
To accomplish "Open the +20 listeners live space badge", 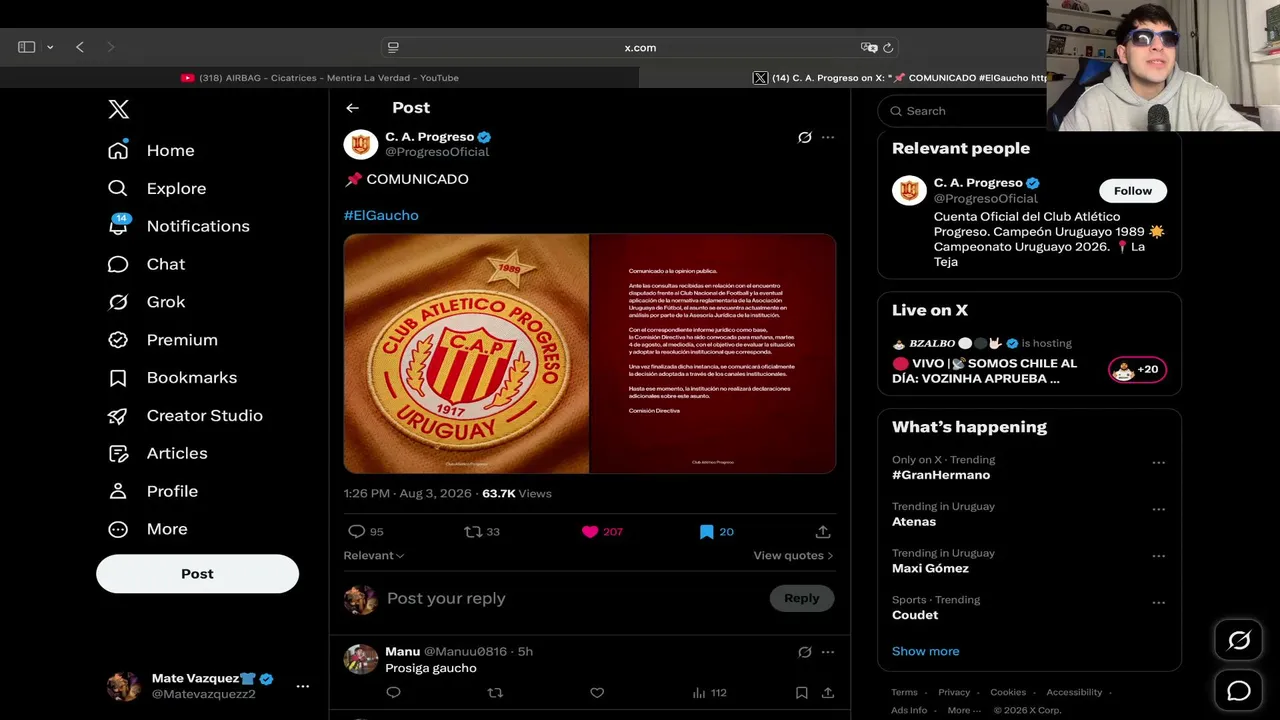I will (1137, 370).
